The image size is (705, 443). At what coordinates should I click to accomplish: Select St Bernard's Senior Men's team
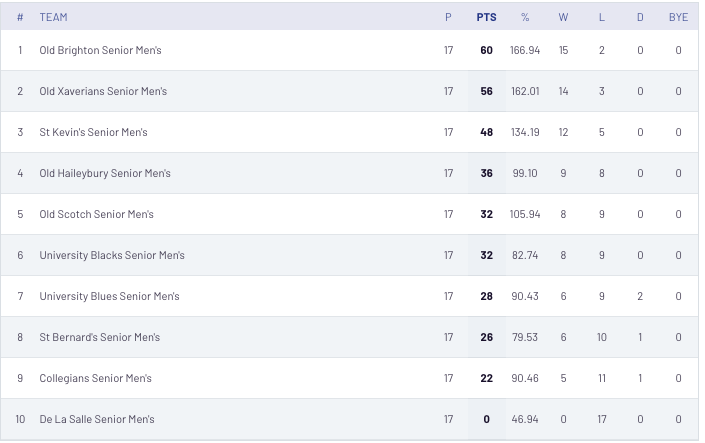click(x=99, y=337)
